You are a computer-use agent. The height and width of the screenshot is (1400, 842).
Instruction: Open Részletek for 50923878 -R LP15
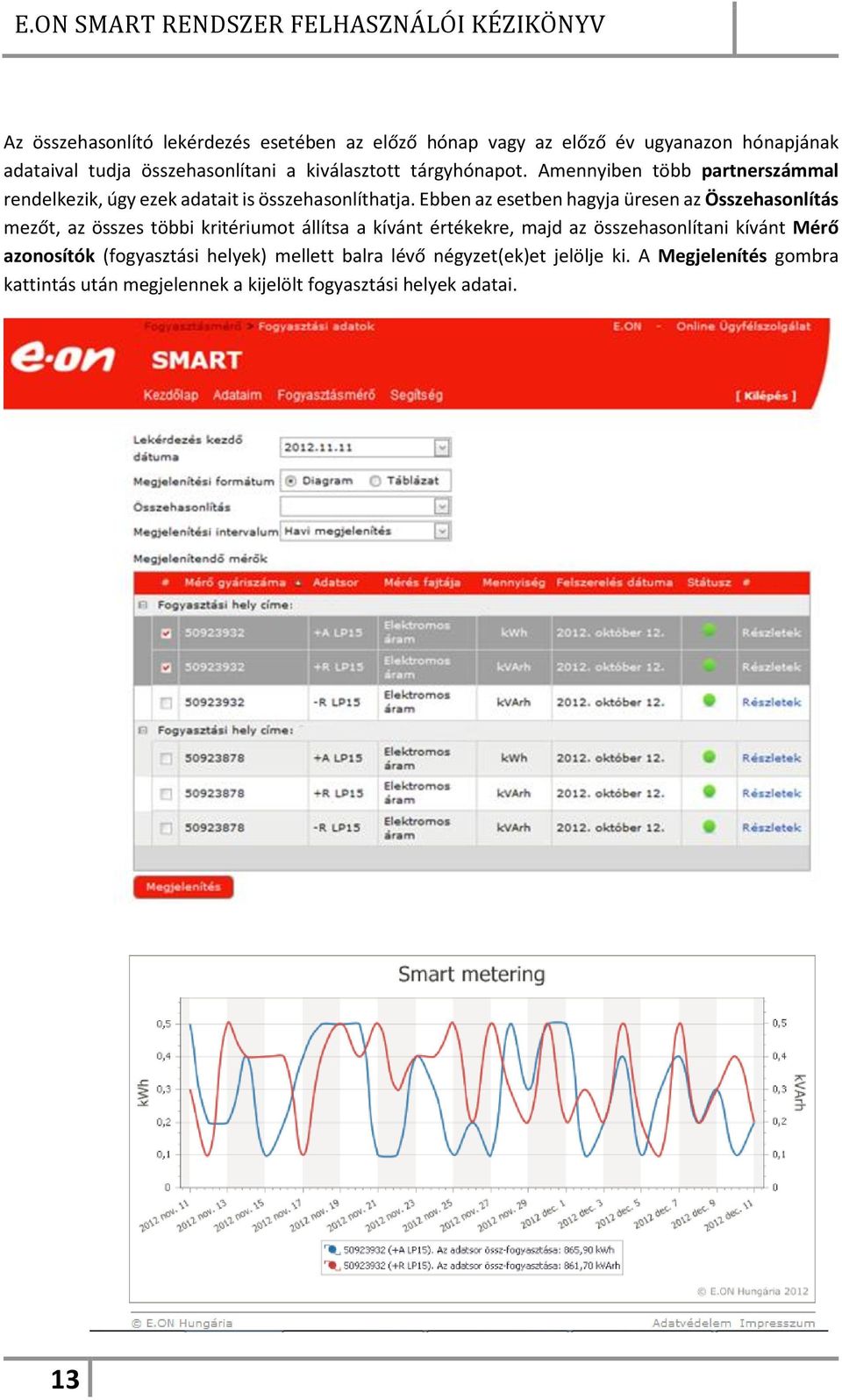coord(771,828)
